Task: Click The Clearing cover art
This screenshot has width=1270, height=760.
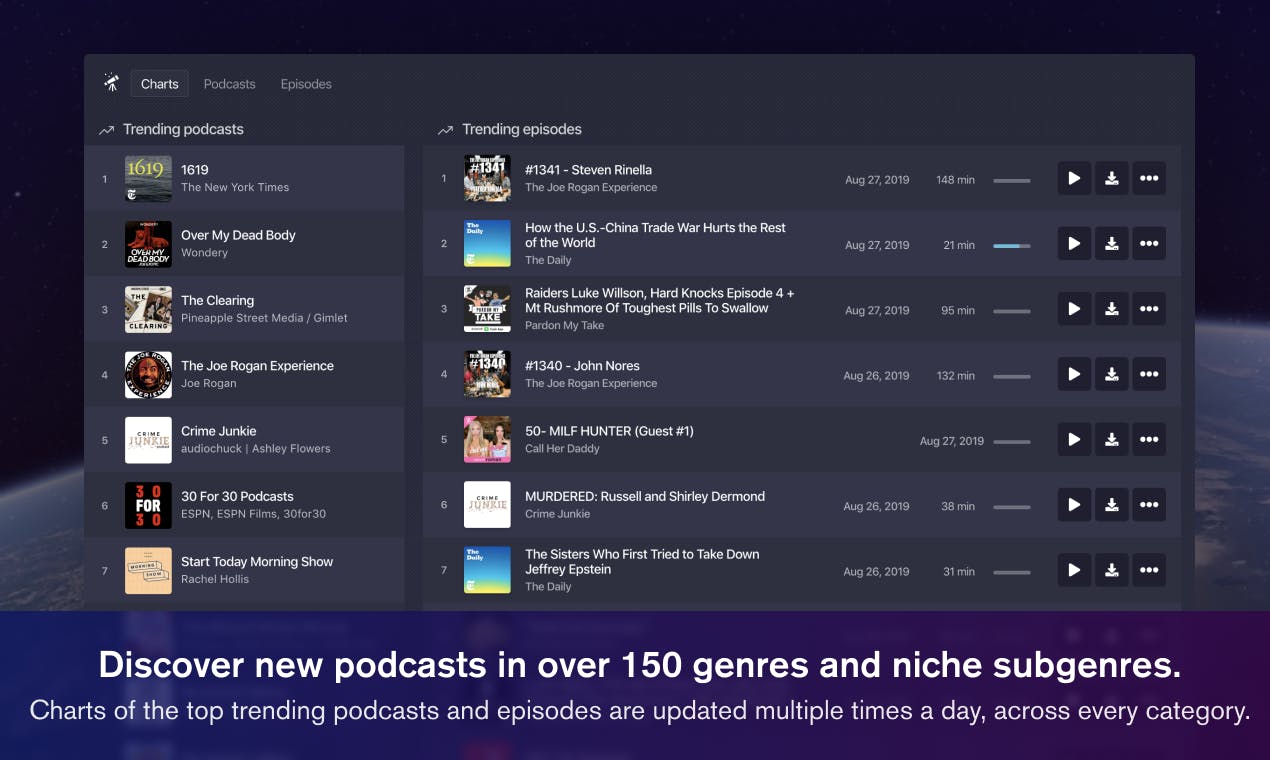Action: [148, 309]
